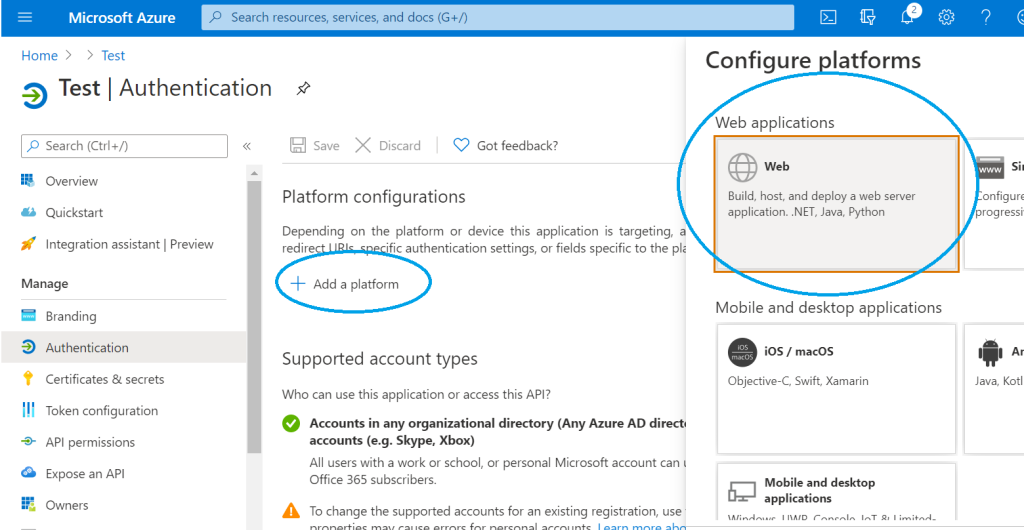Click the Discard button

click(x=388, y=146)
